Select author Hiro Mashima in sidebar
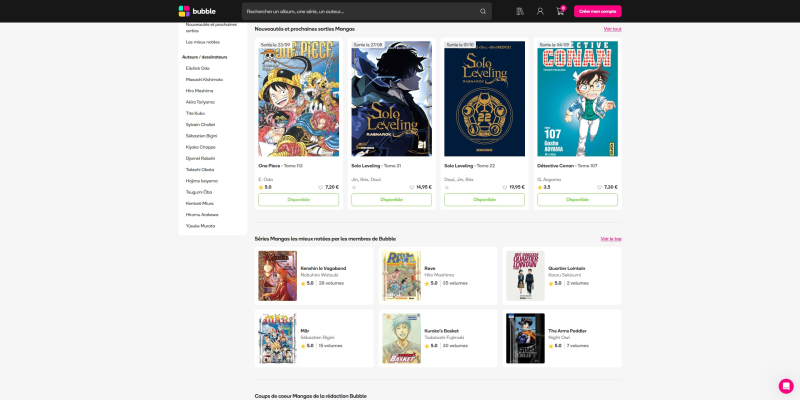800x400 pixels. click(x=199, y=91)
